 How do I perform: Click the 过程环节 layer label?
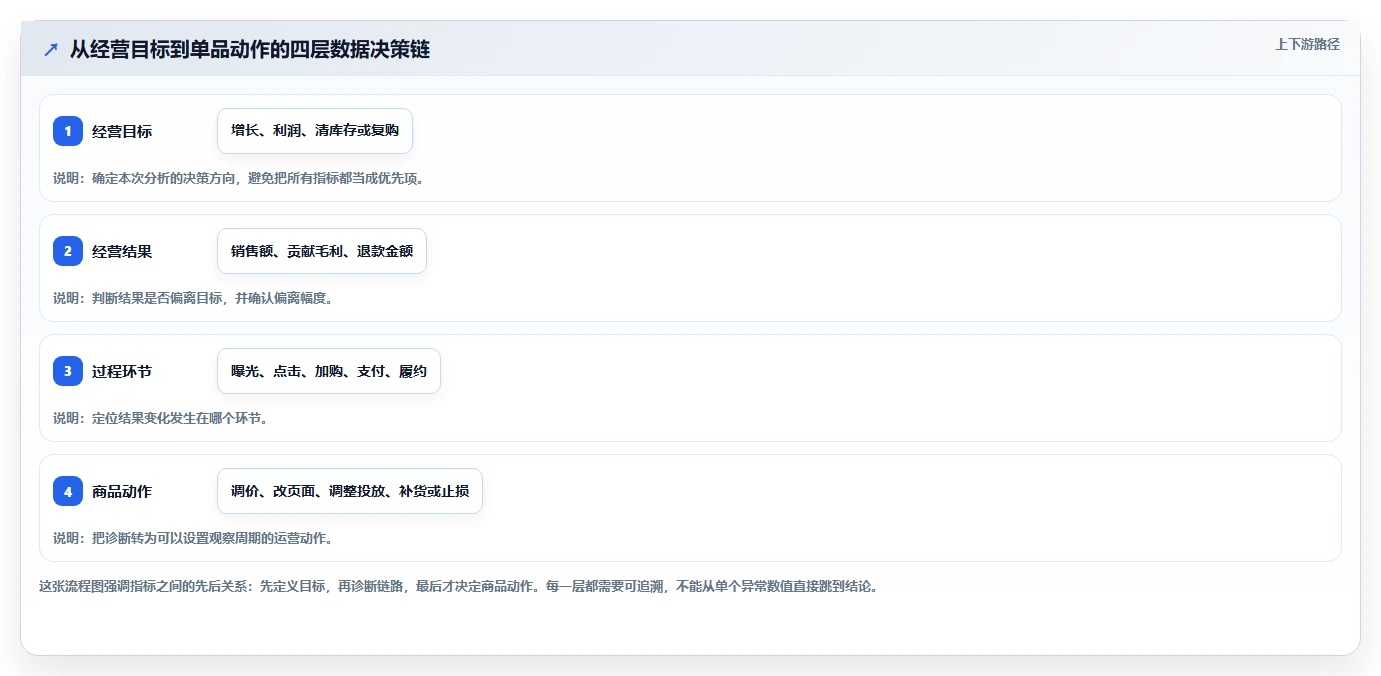pos(122,371)
